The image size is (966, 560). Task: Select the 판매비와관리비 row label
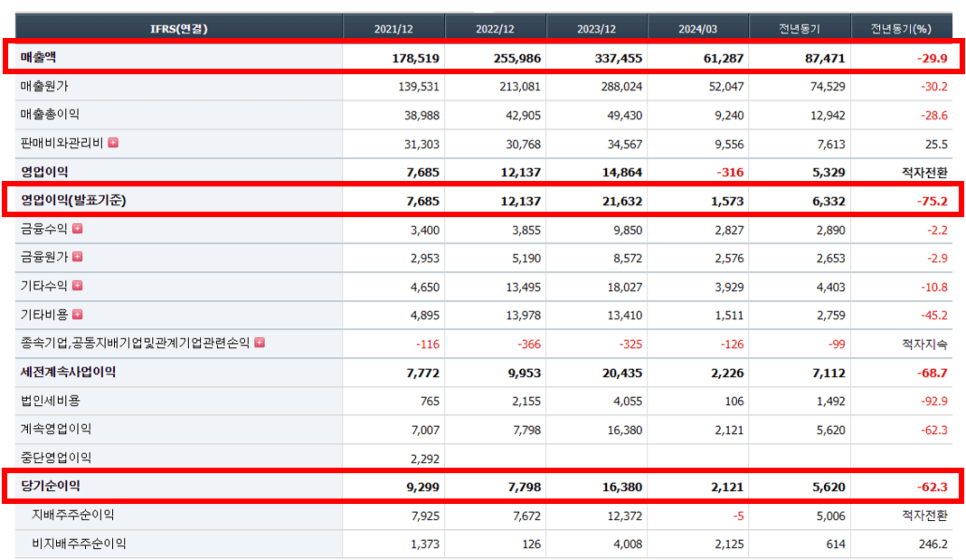click(62, 143)
